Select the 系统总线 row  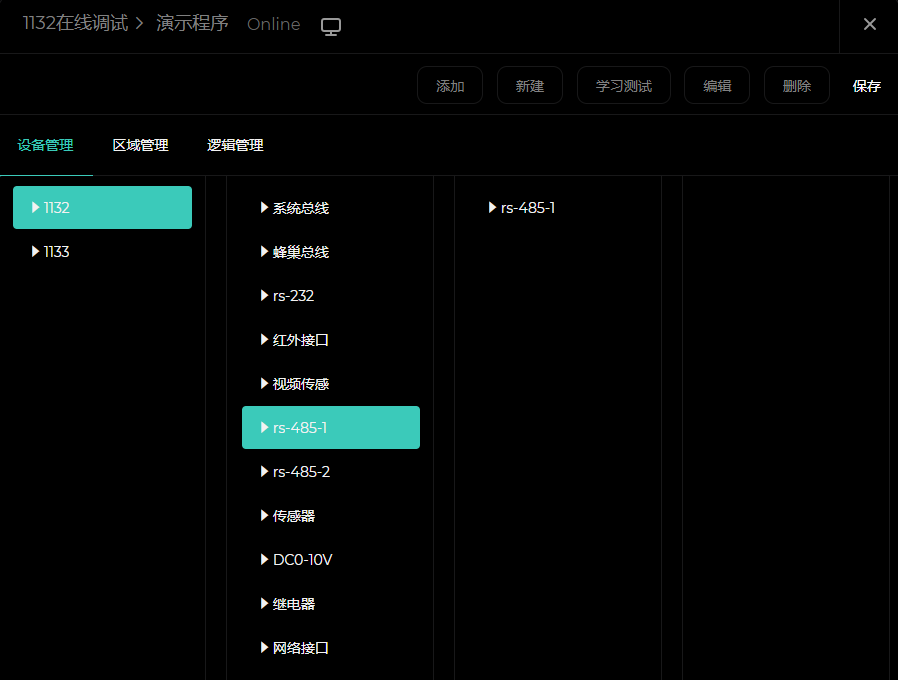click(x=331, y=207)
